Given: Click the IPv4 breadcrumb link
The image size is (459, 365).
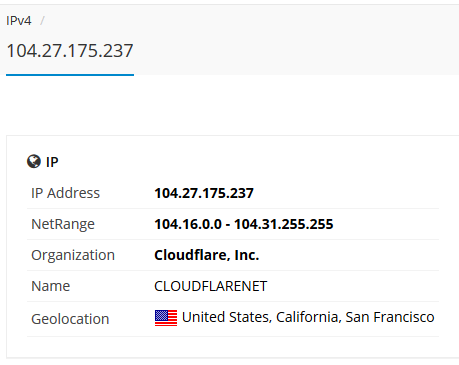Looking at the screenshot, I should 19,21.
